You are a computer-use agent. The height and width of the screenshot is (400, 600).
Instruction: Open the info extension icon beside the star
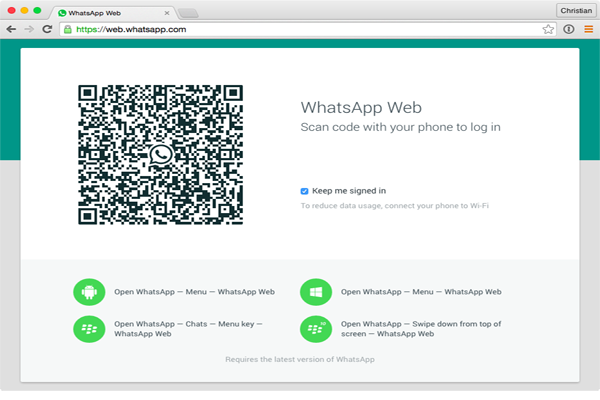pos(569,29)
